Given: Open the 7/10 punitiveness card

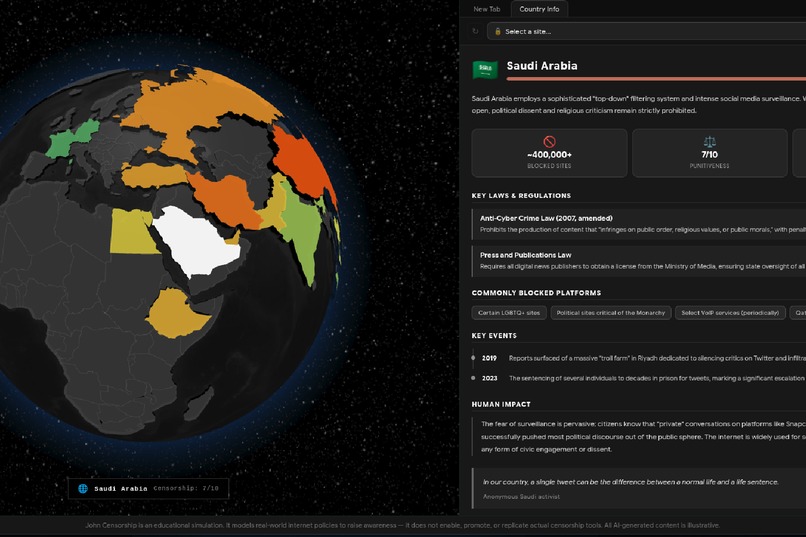Looking at the screenshot, I should (709, 153).
